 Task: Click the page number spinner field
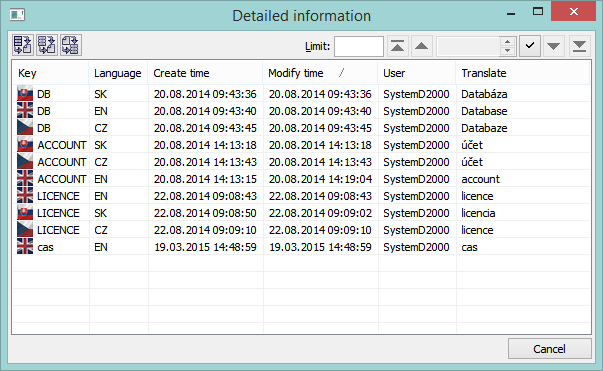click(x=468, y=47)
